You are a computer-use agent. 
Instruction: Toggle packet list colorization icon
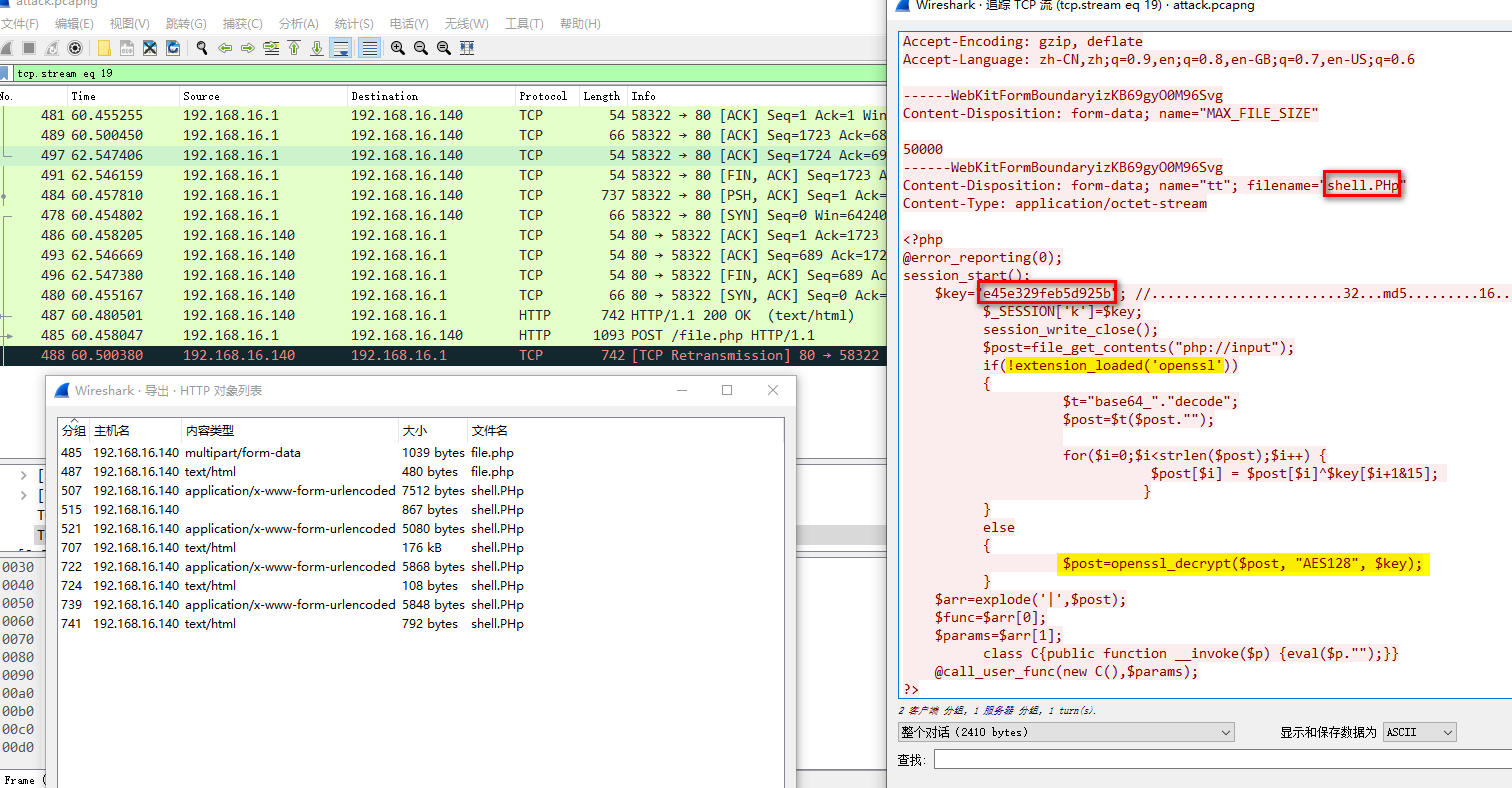tap(369, 48)
